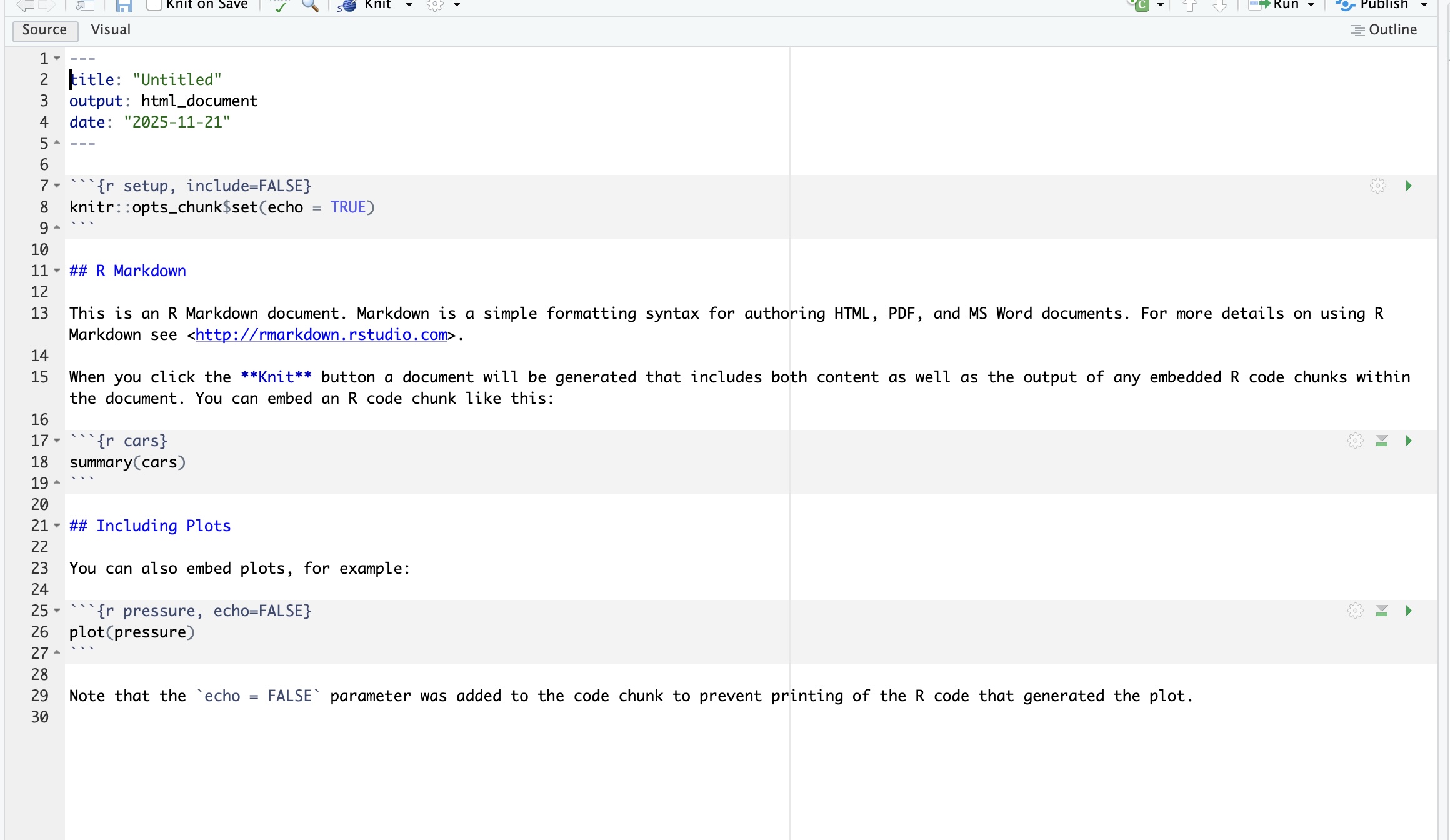This screenshot has height=840, width=1450.
Task: Click the save document floppy icon
Action: point(124,6)
